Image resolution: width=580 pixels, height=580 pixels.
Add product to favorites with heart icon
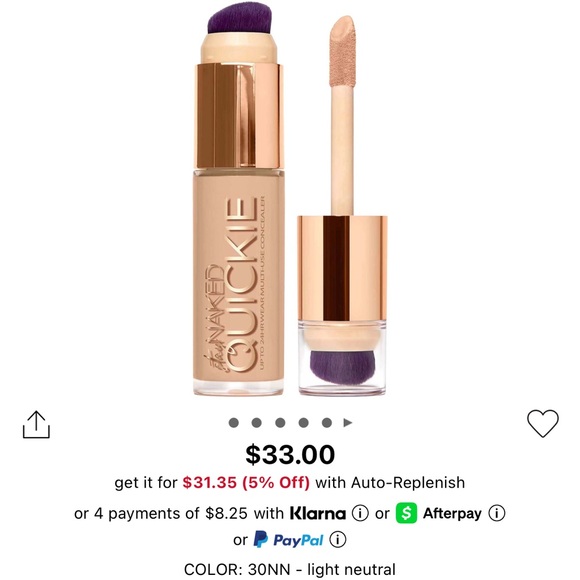click(543, 424)
